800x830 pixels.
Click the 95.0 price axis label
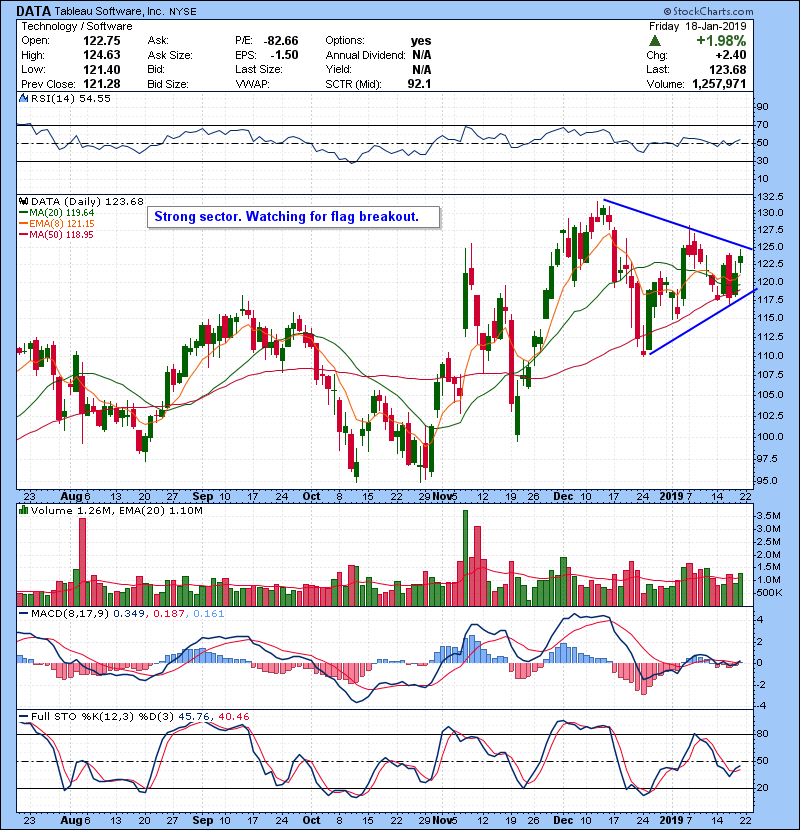(767, 481)
